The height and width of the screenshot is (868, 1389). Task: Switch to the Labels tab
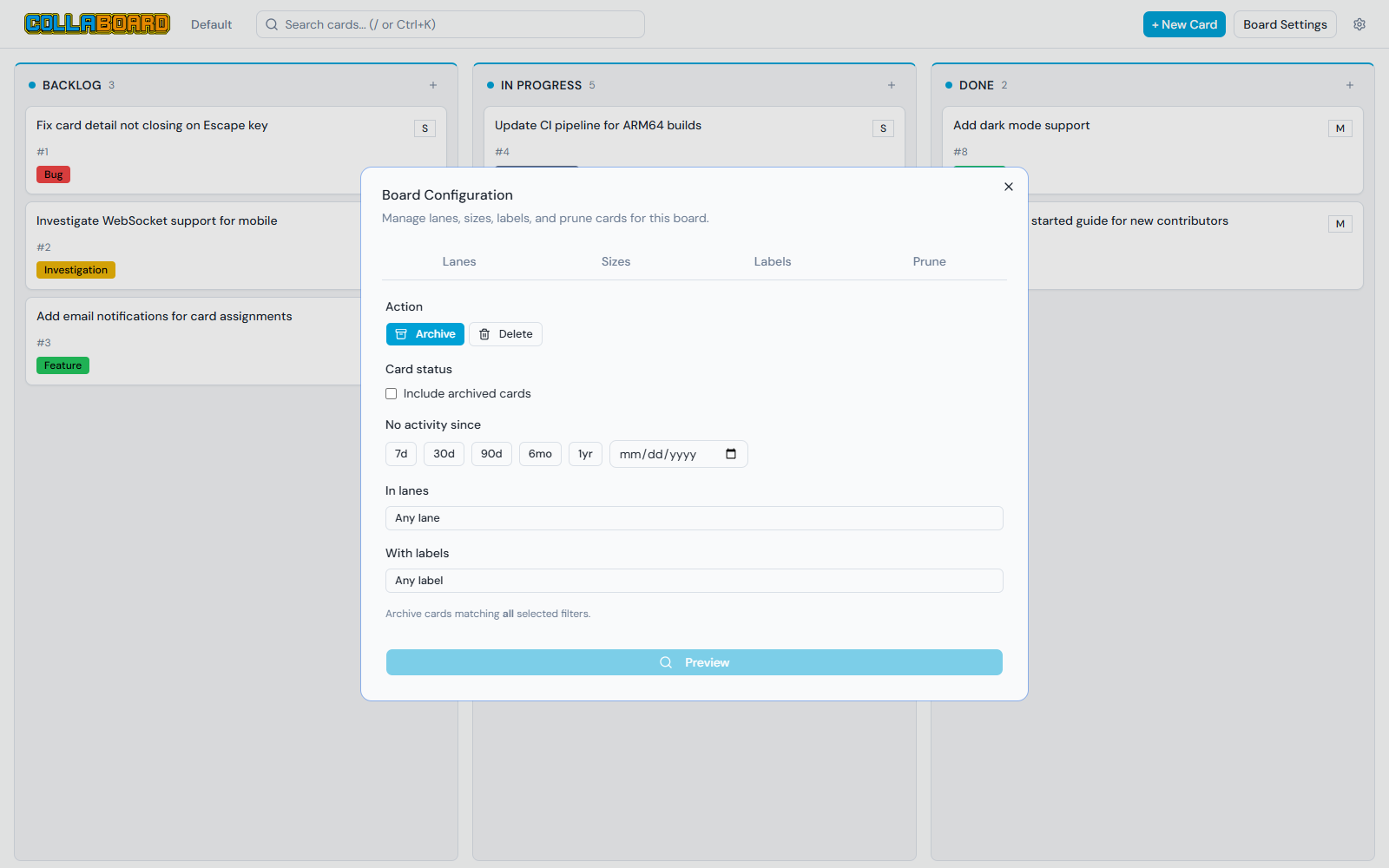tap(773, 261)
